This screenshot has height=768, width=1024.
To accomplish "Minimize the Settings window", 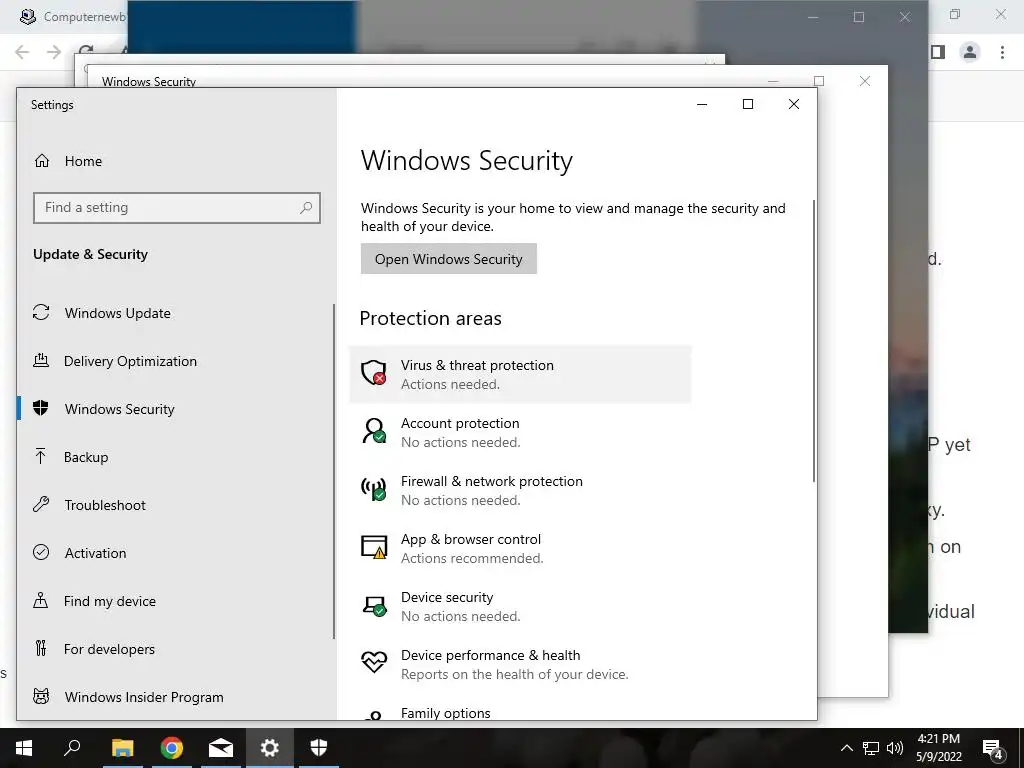I will pyautogui.click(x=702, y=104).
